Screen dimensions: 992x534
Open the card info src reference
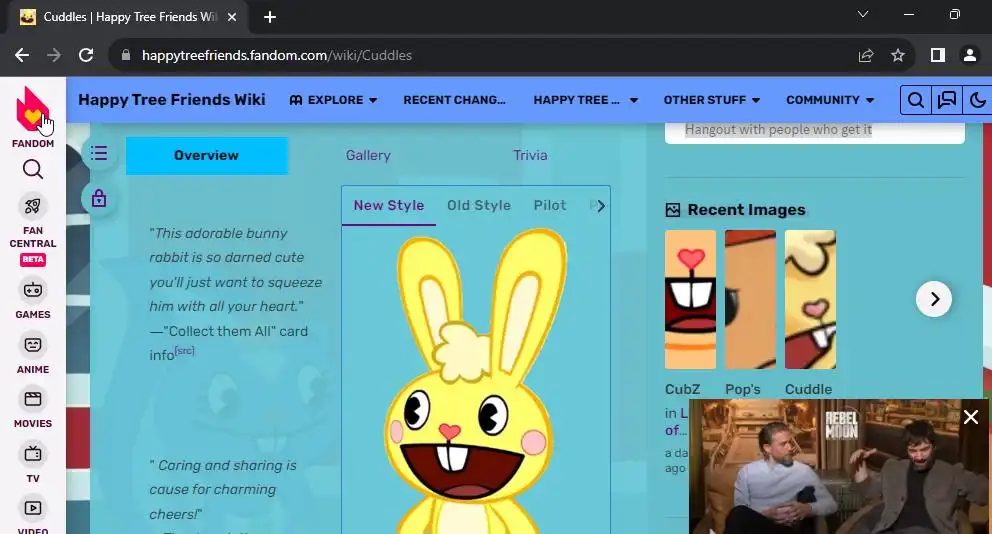[184, 351]
